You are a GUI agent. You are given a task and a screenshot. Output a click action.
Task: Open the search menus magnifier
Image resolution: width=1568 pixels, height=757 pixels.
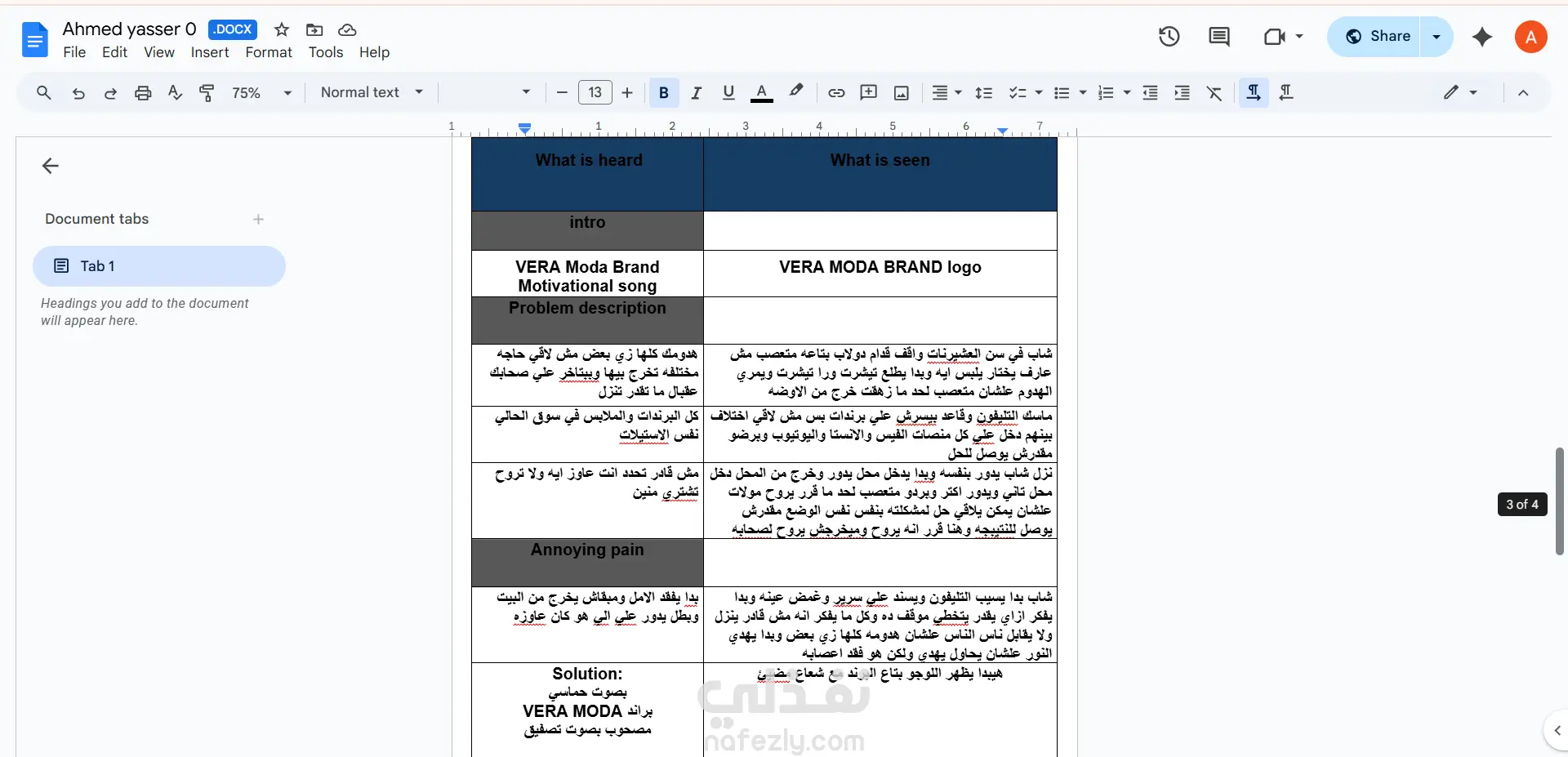pos(44,93)
